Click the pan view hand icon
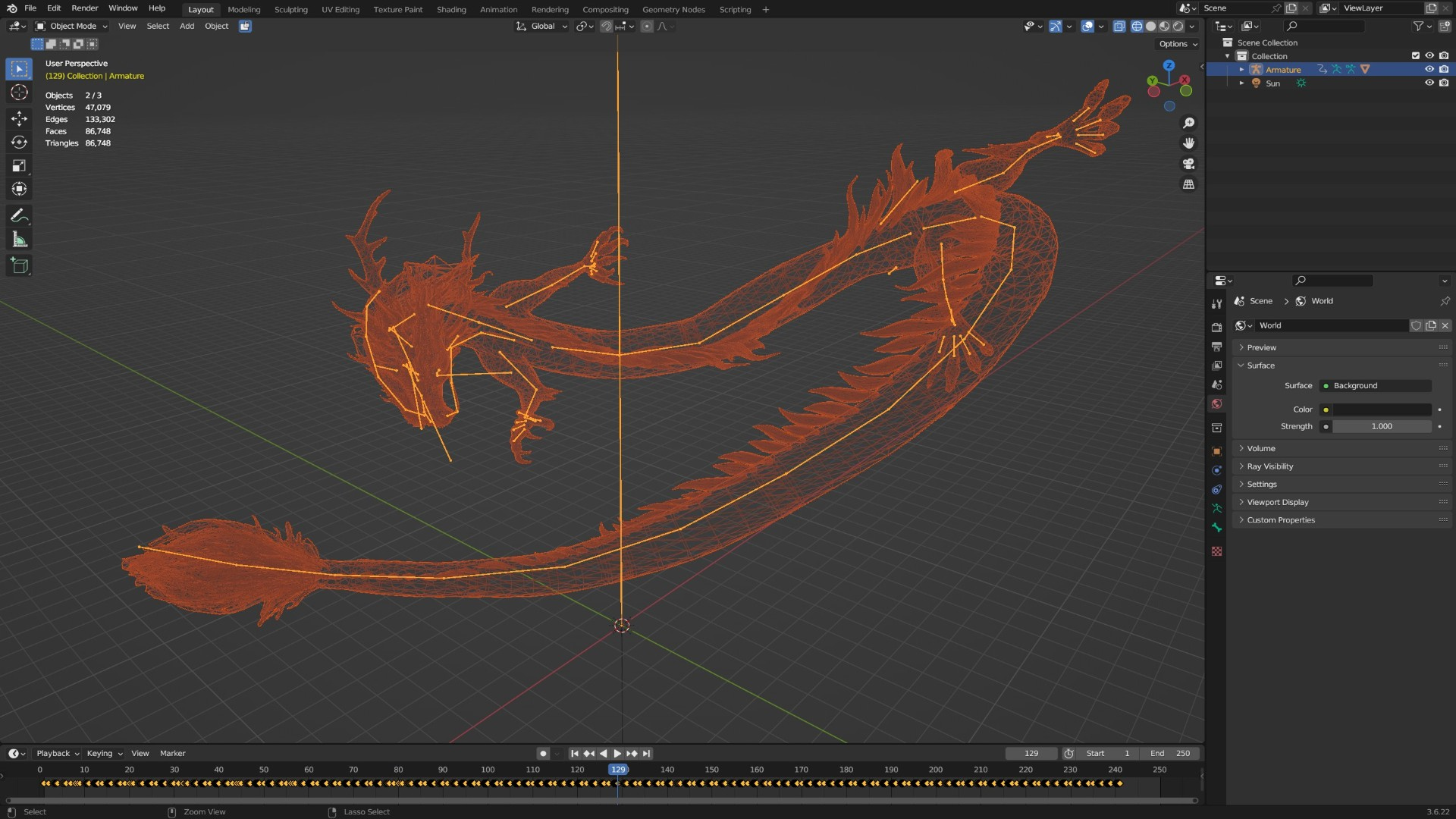This screenshot has height=819, width=1456. click(1188, 143)
